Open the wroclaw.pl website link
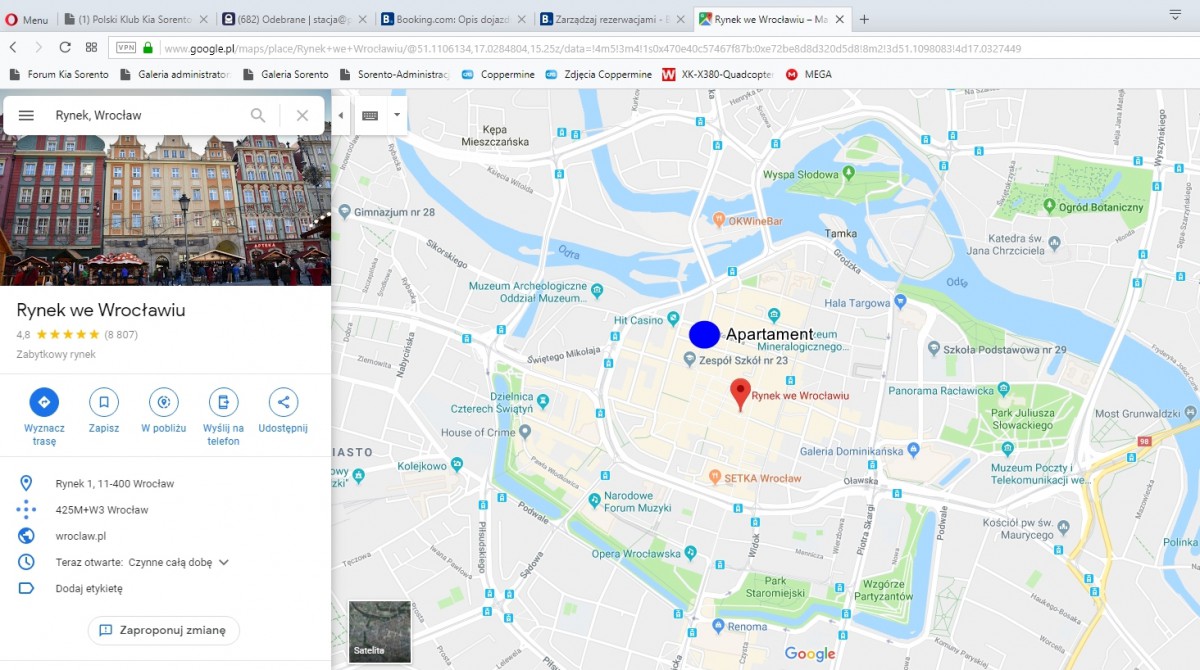1200x670 pixels. (81, 536)
